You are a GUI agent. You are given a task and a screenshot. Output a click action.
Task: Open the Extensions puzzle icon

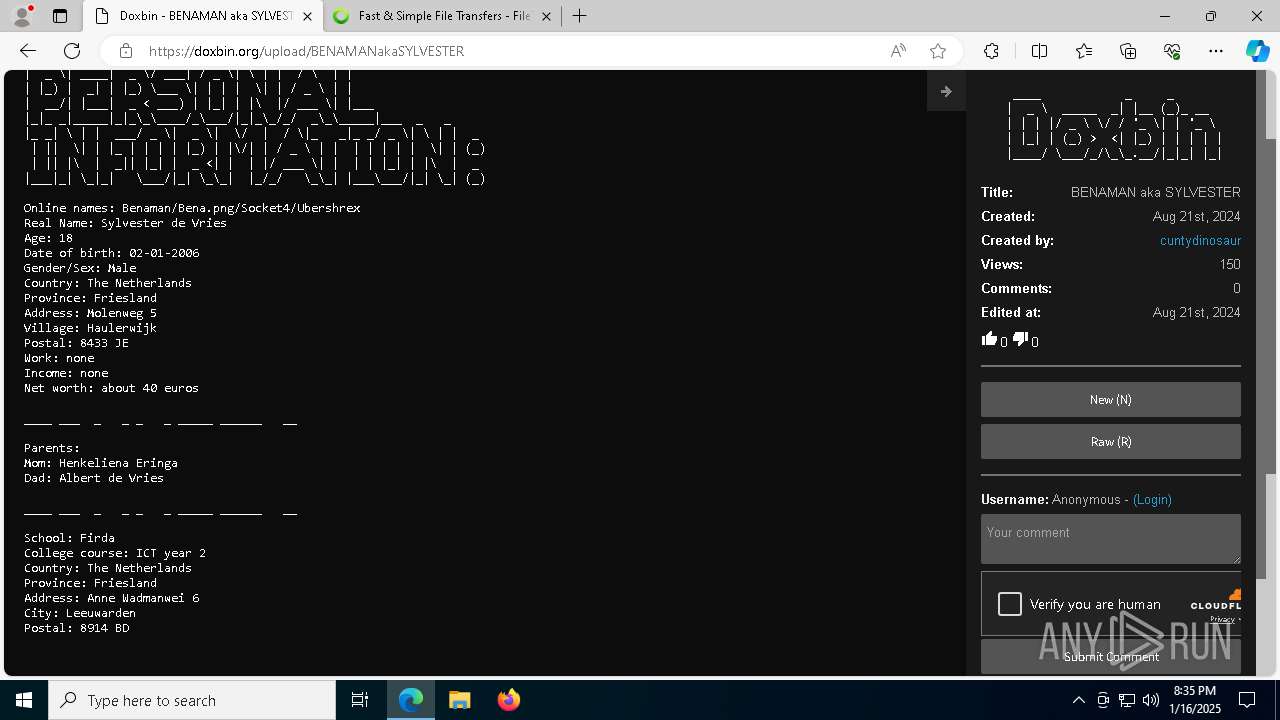[991, 51]
